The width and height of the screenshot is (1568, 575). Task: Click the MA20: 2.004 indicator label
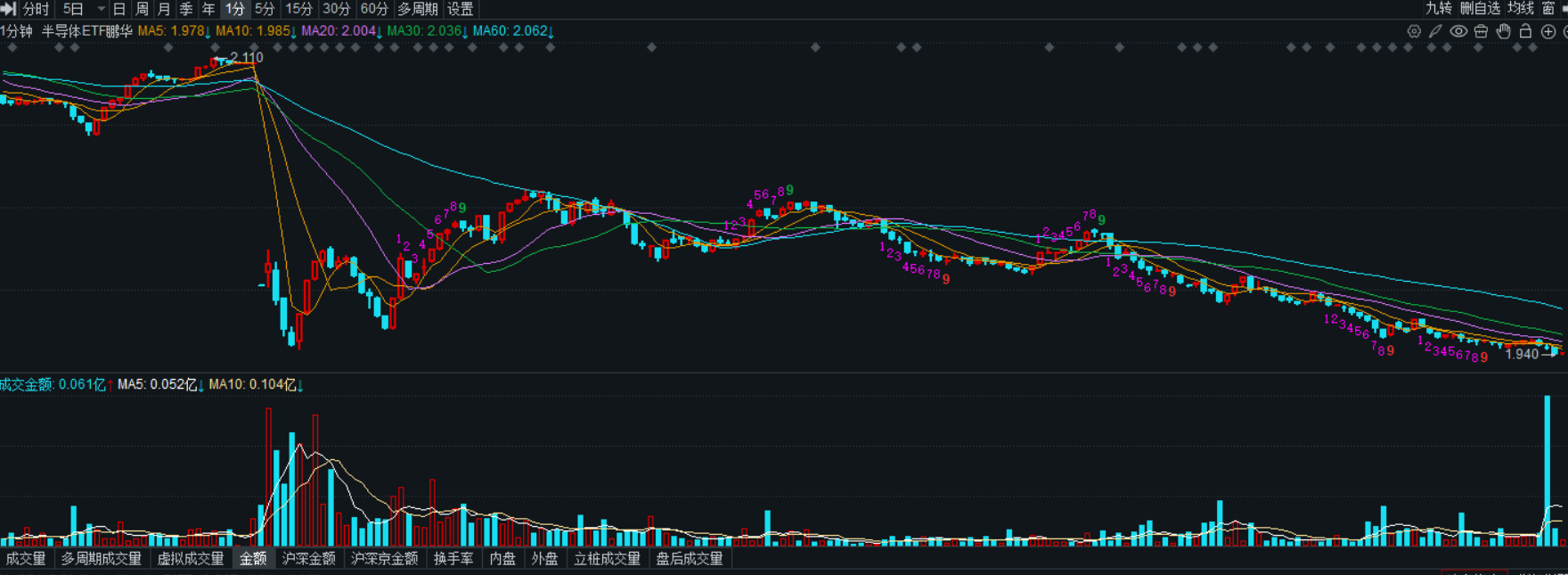(x=342, y=31)
